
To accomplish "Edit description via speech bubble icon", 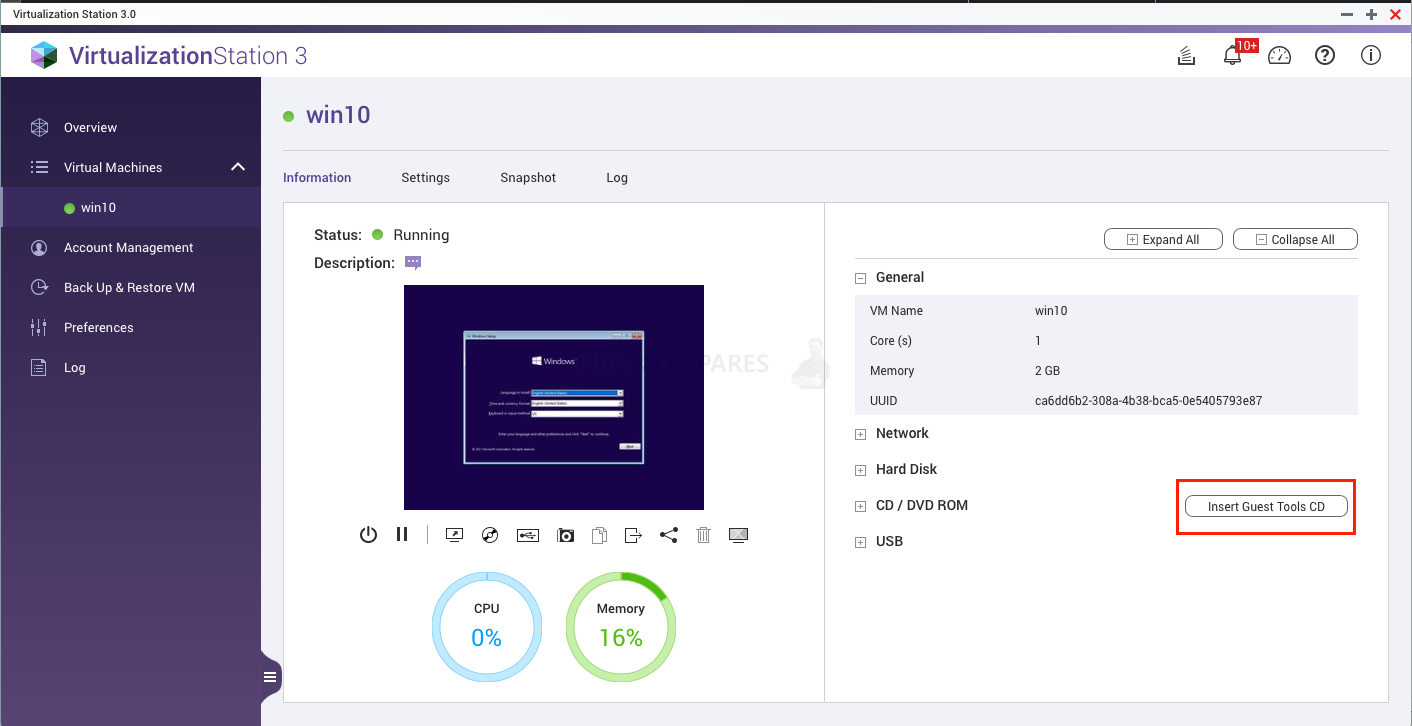I will coord(413,263).
